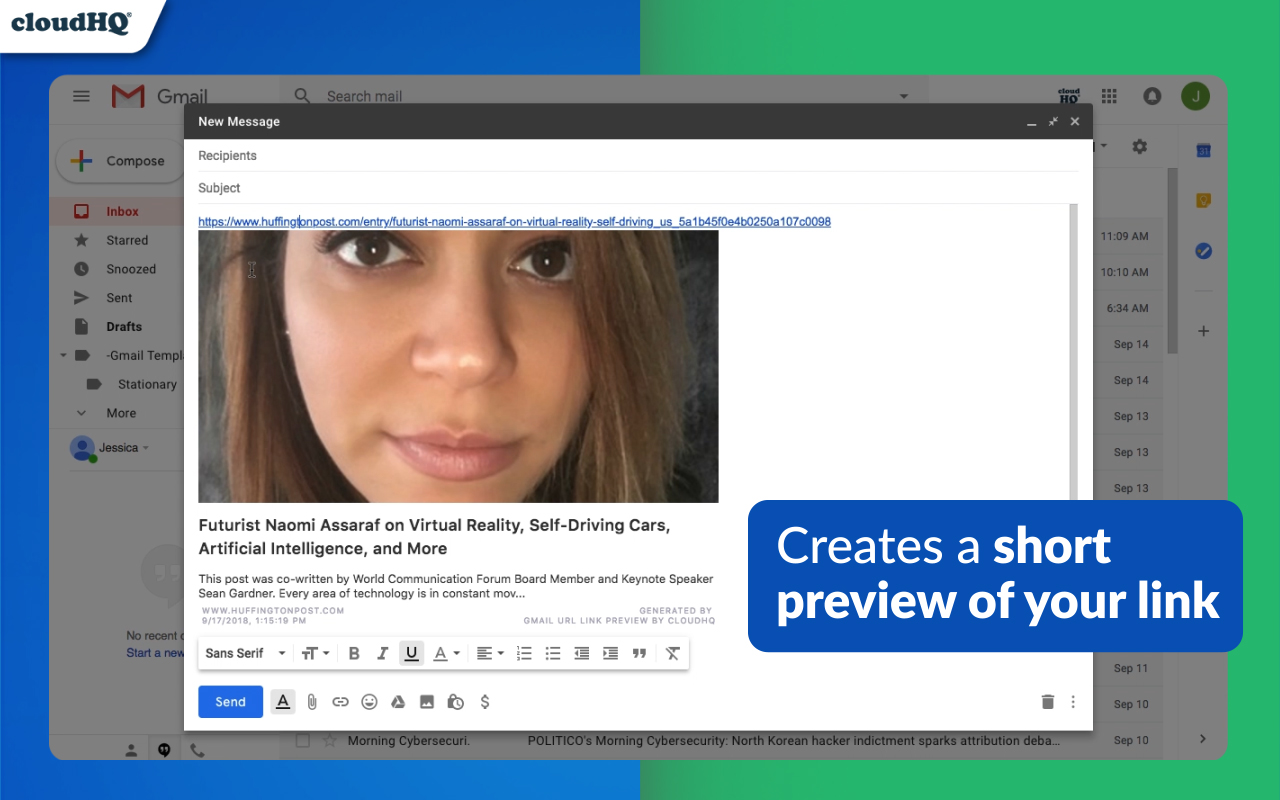This screenshot has height=800, width=1280.
Task: Star the Morning Cybersecurity email
Action: click(330, 740)
